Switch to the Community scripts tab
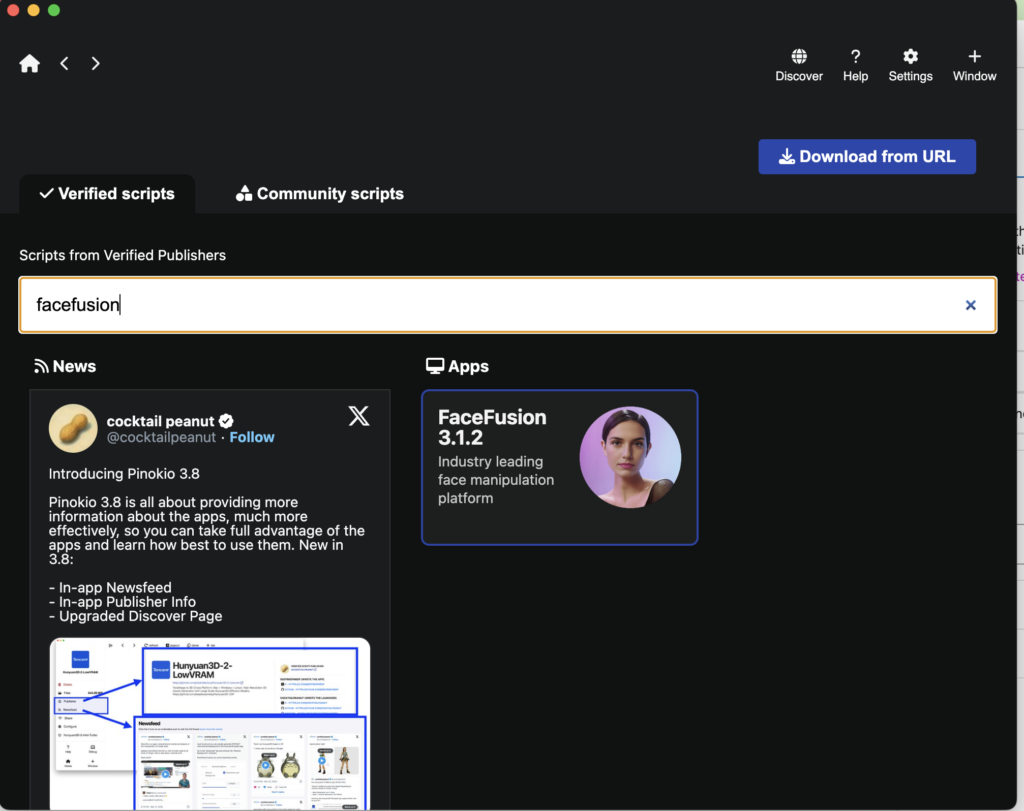Viewport: 1024px width, 811px height. 320,194
